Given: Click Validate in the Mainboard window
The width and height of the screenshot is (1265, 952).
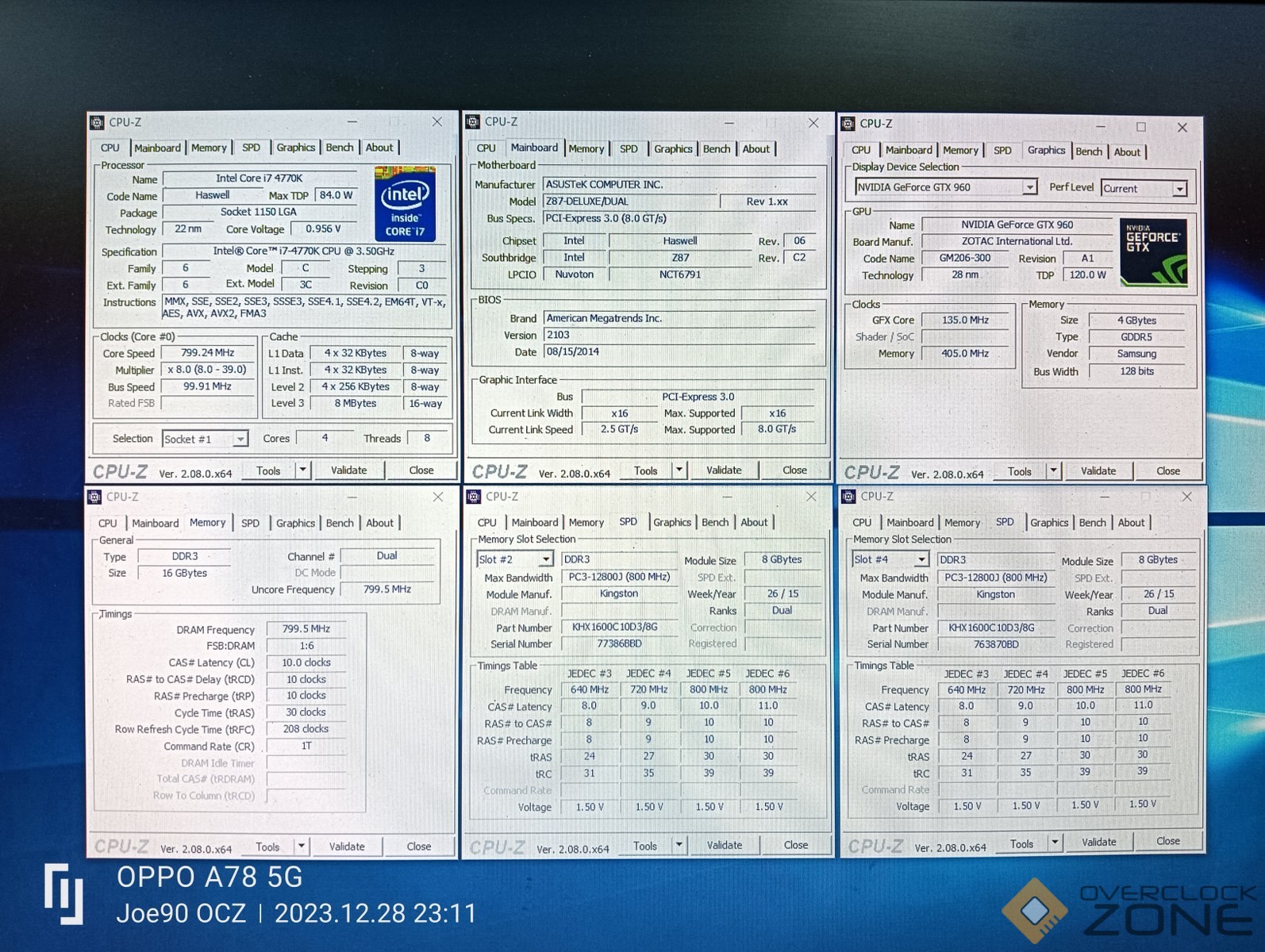Looking at the screenshot, I should tap(724, 470).
